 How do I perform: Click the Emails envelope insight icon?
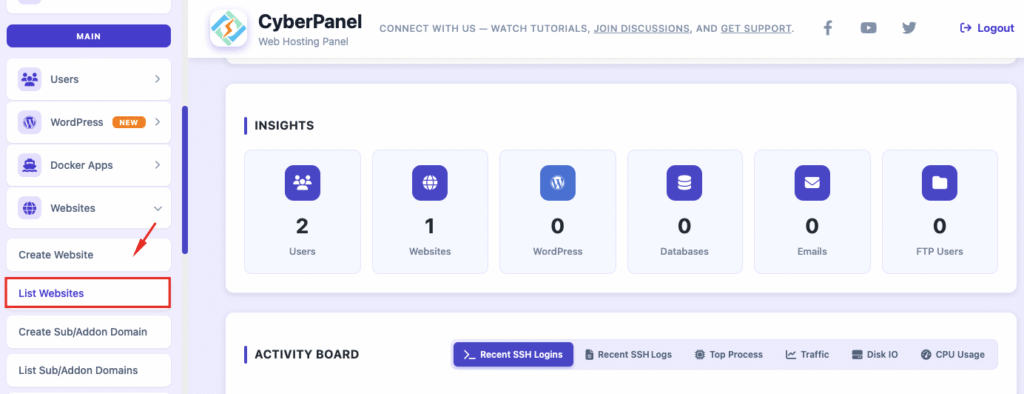(812, 182)
